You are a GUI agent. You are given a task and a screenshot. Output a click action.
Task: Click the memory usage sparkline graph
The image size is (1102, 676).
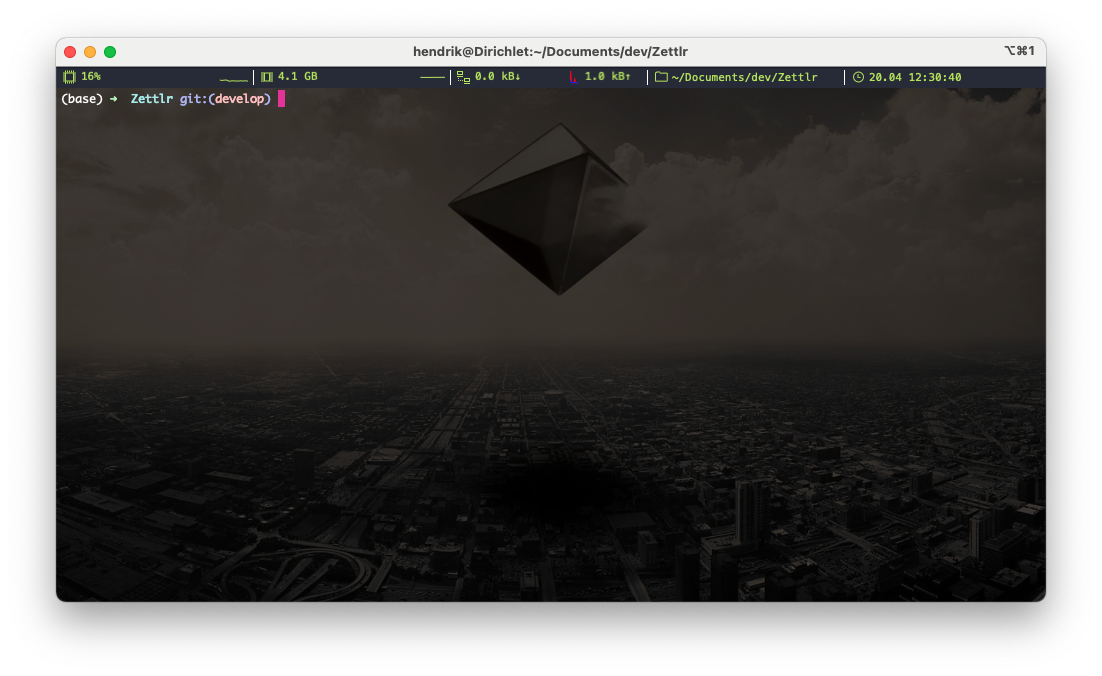pos(432,78)
